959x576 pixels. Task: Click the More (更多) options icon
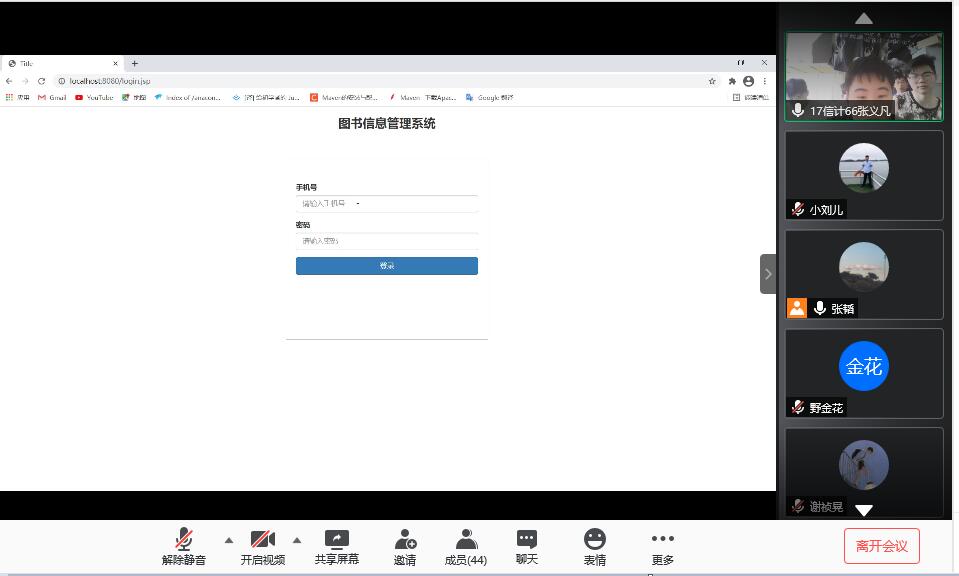point(662,547)
